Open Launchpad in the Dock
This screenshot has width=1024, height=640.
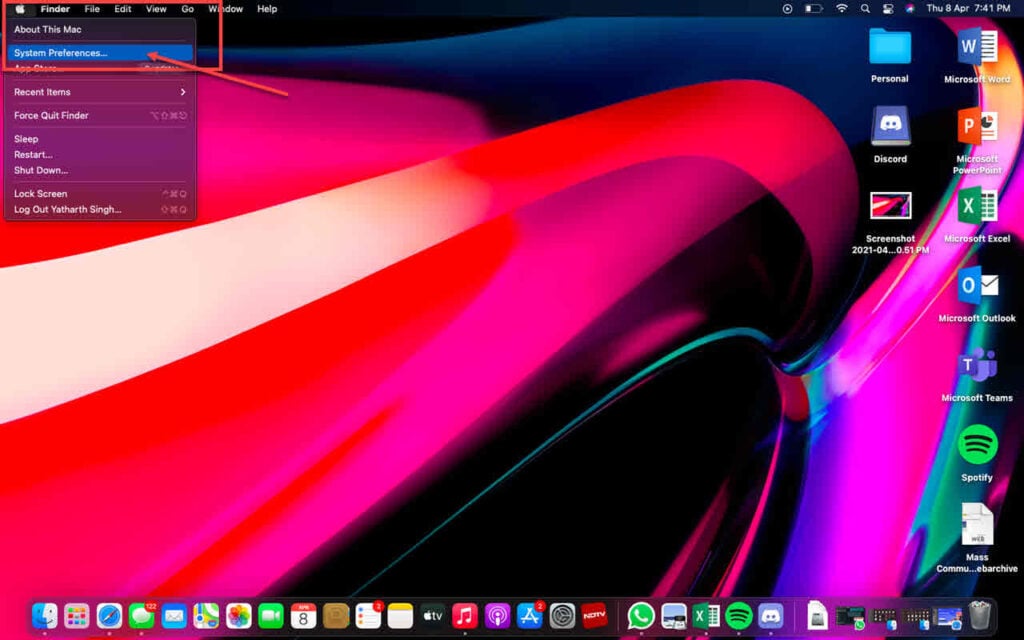[76, 616]
